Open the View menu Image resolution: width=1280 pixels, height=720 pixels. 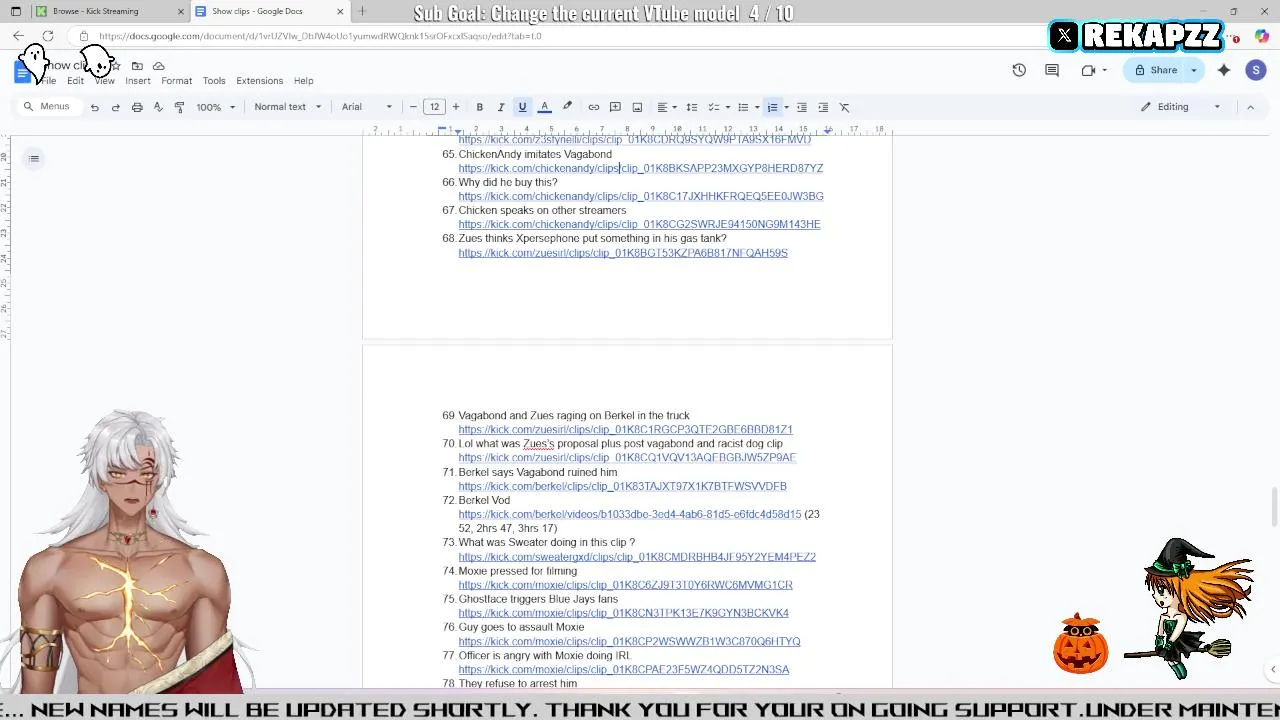coord(104,81)
